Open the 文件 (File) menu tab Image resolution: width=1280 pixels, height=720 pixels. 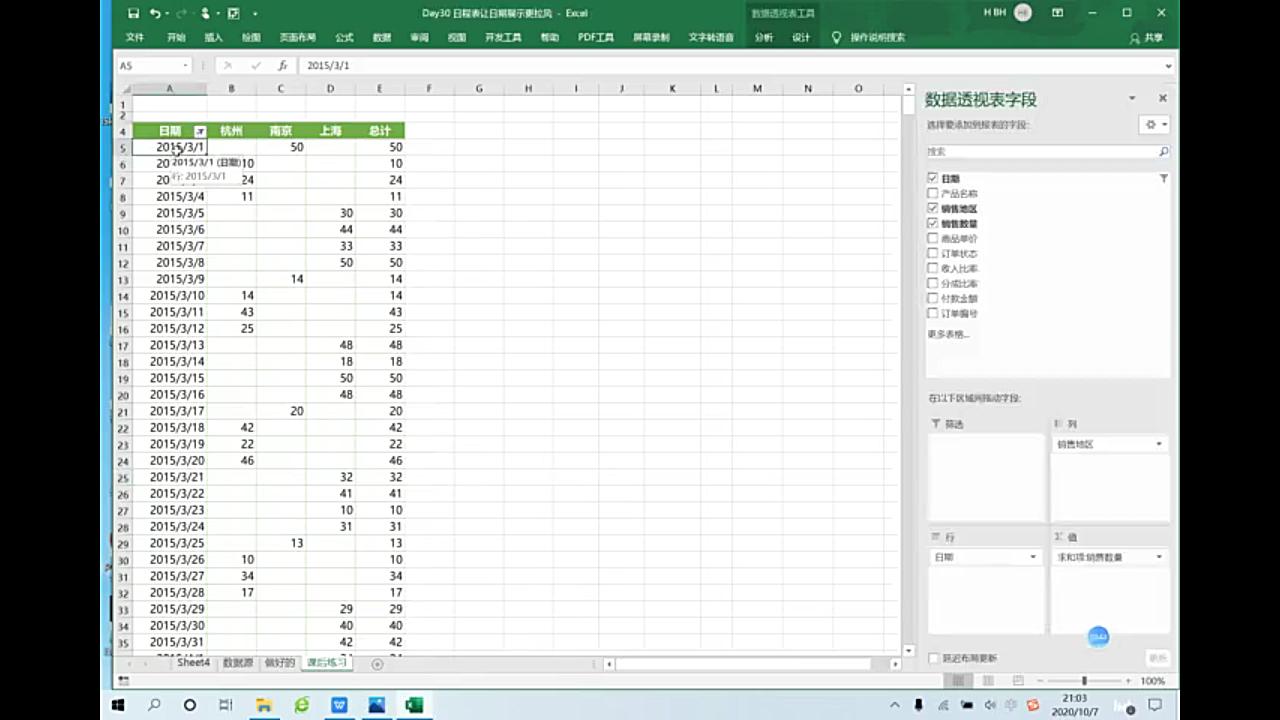coord(135,37)
